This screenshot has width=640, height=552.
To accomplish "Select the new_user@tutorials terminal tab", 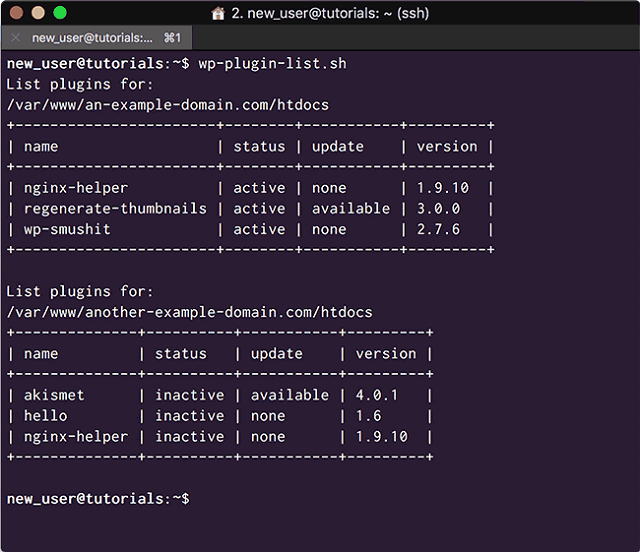I will pyautogui.click(x=97, y=38).
